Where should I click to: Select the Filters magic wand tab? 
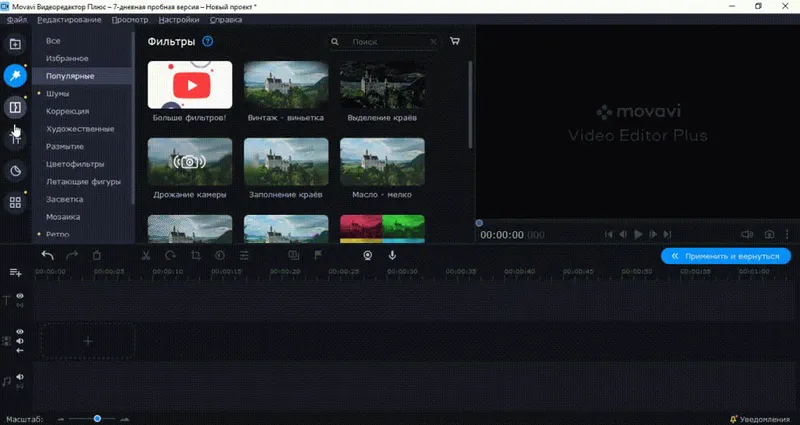pyautogui.click(x=15, y=76)
